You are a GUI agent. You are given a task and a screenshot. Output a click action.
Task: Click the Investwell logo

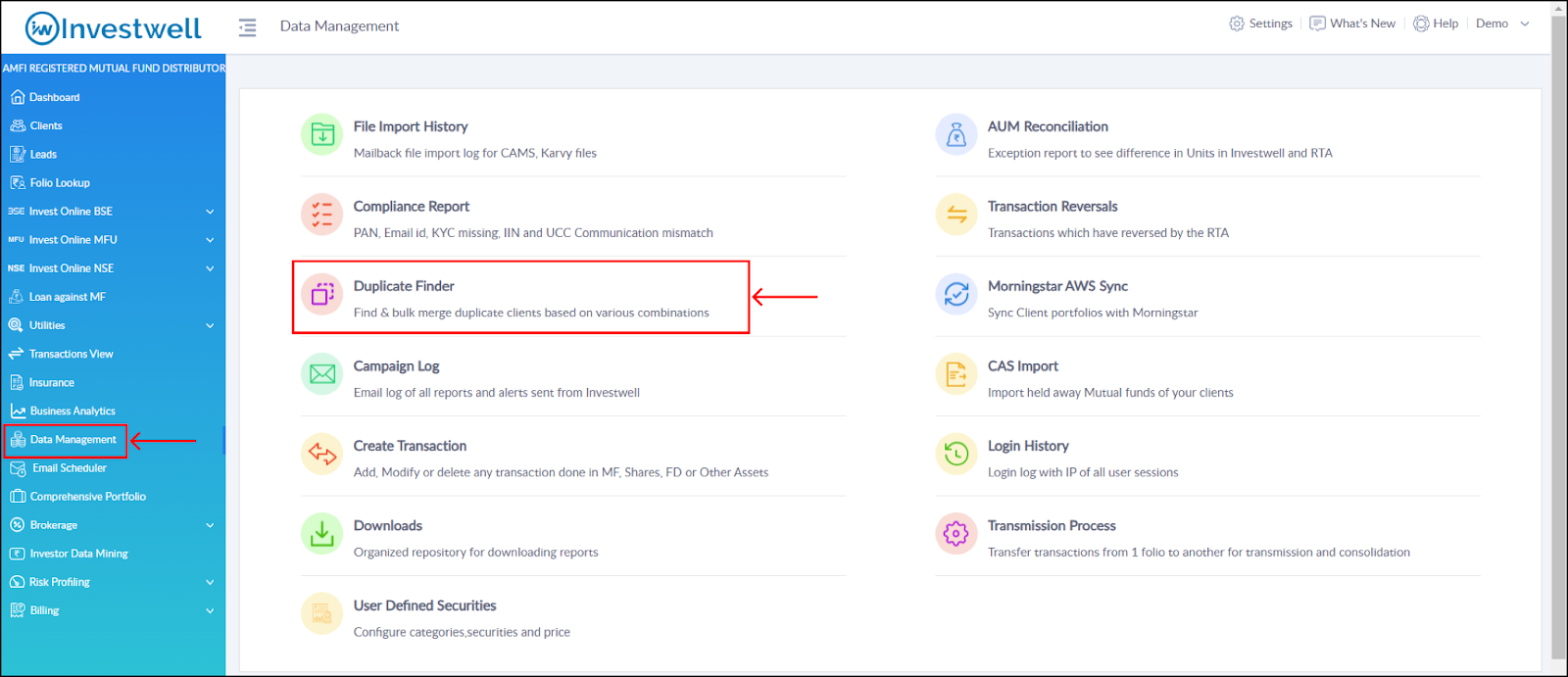(x=114, y=27)
